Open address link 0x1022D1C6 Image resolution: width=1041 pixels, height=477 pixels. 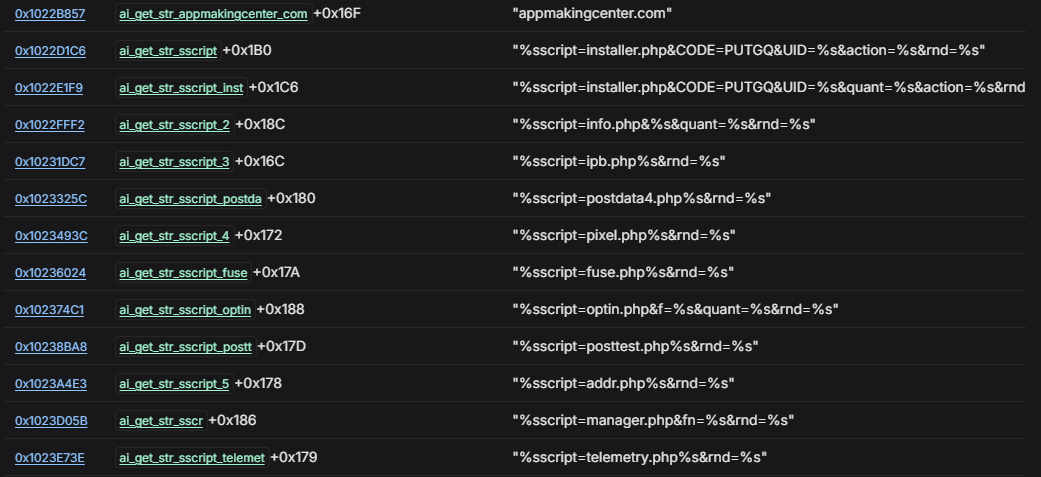tap(50, 50)
